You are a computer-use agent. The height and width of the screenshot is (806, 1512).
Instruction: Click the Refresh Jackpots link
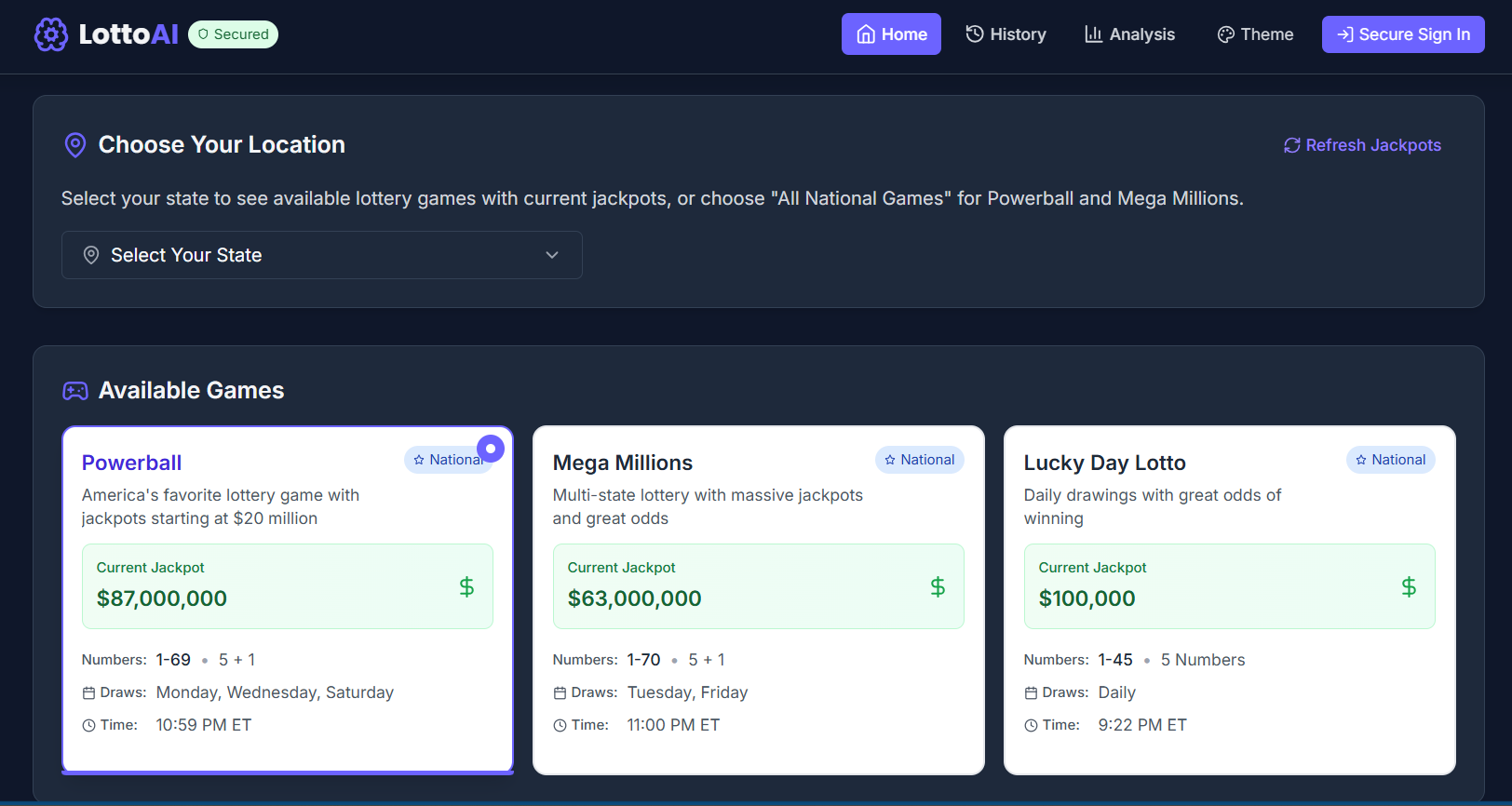coord(1362,145)
